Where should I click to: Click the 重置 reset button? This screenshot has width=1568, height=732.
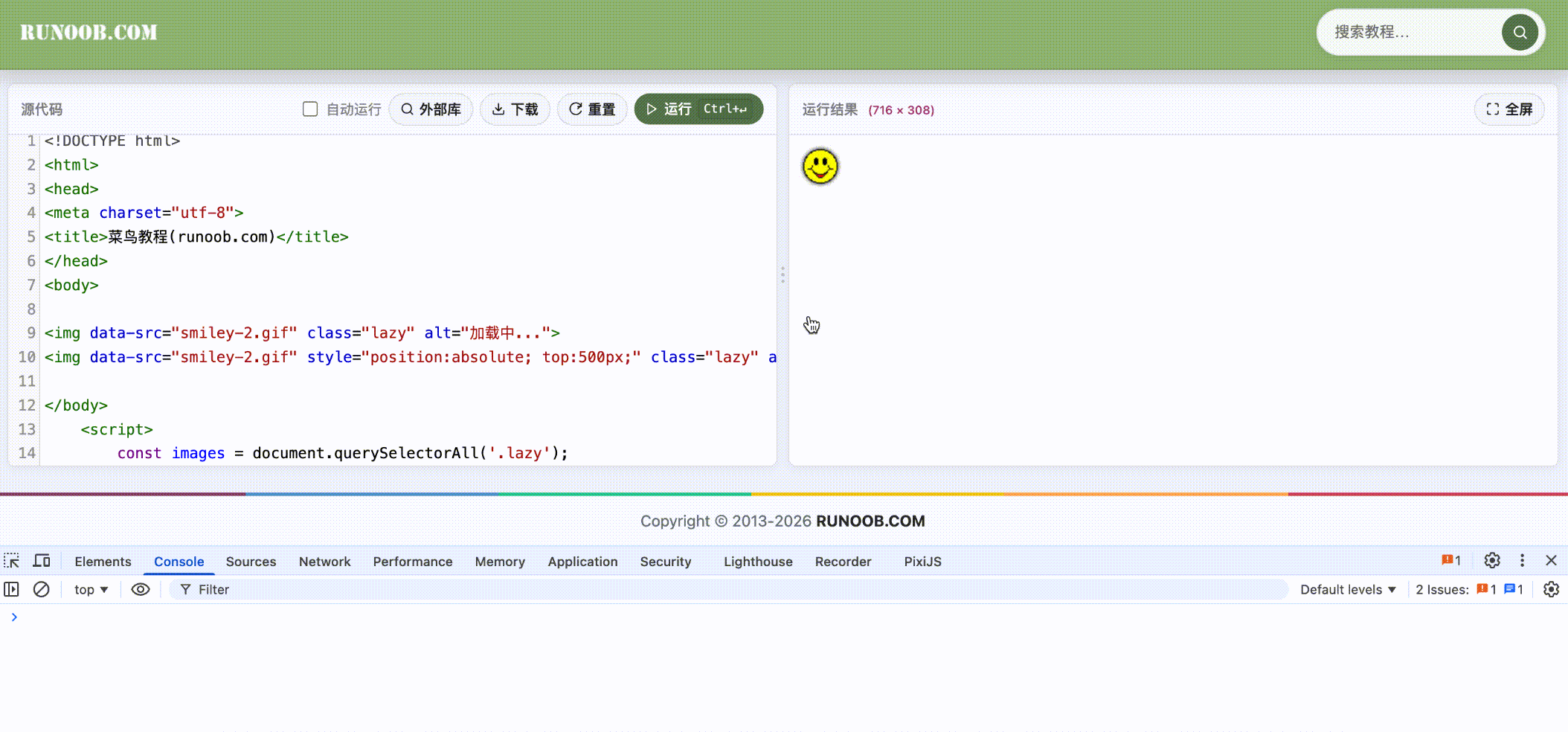pos(592,109)
